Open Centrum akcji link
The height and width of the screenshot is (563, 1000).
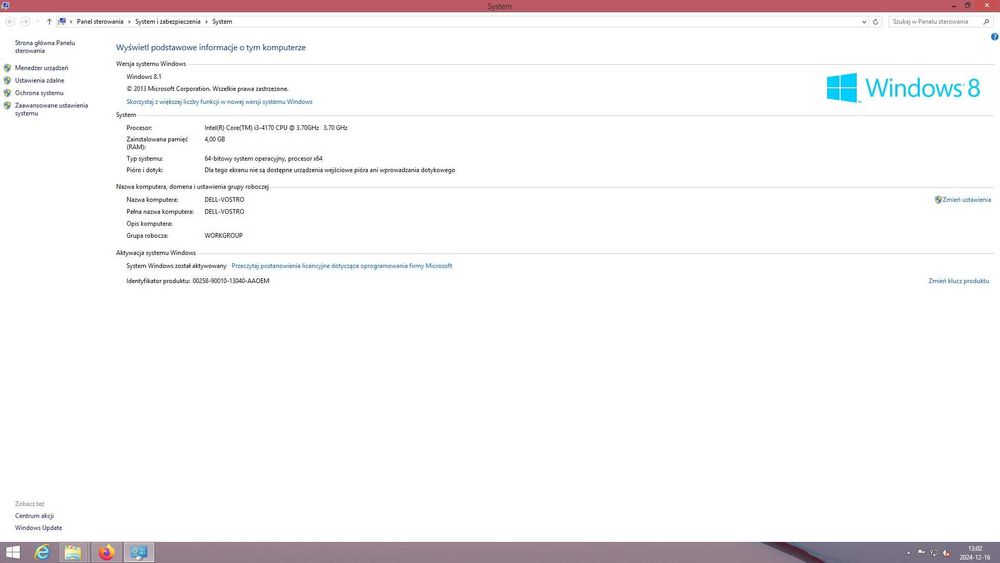(34, 516)
